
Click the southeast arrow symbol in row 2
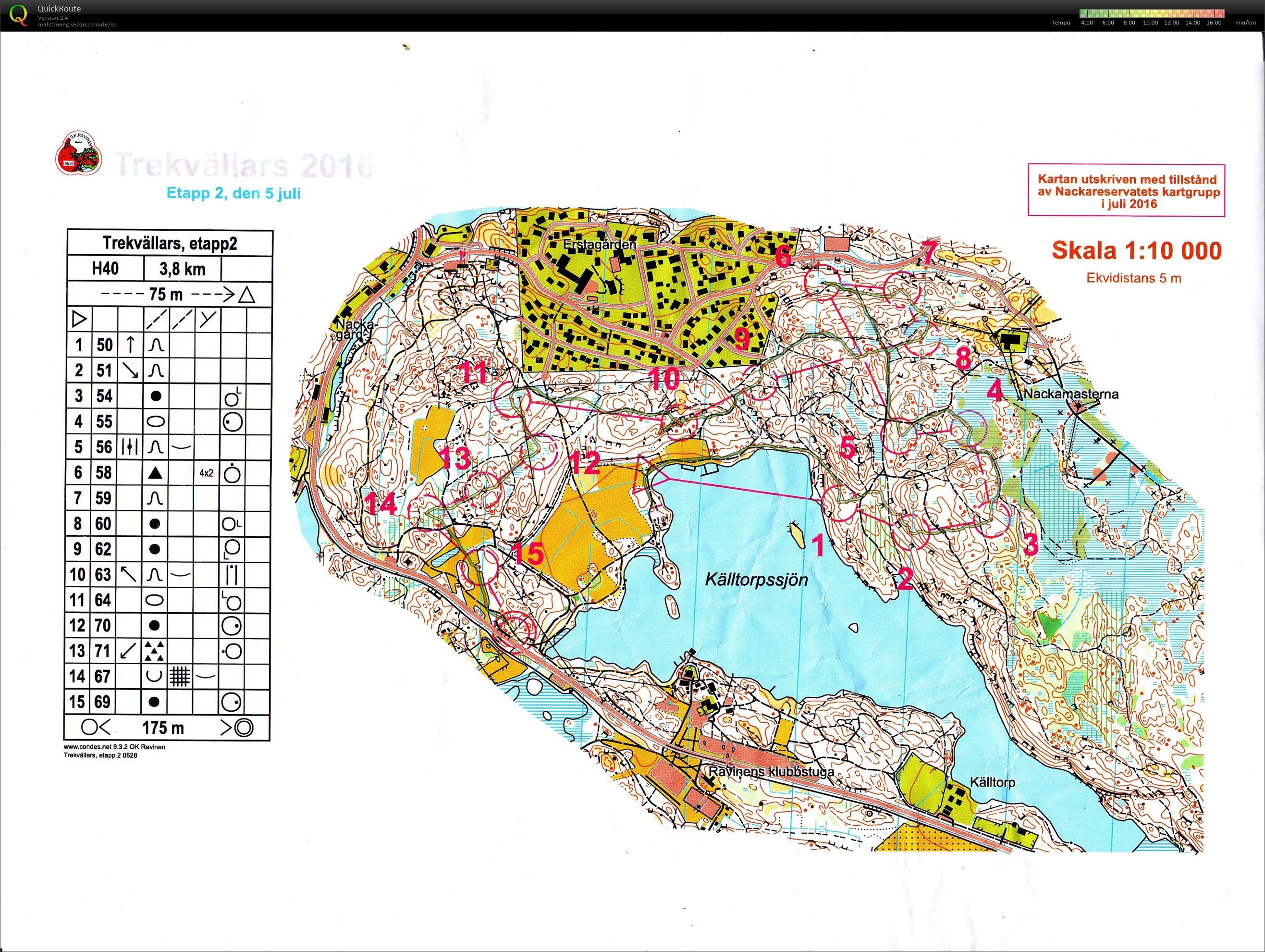point(130,370)
